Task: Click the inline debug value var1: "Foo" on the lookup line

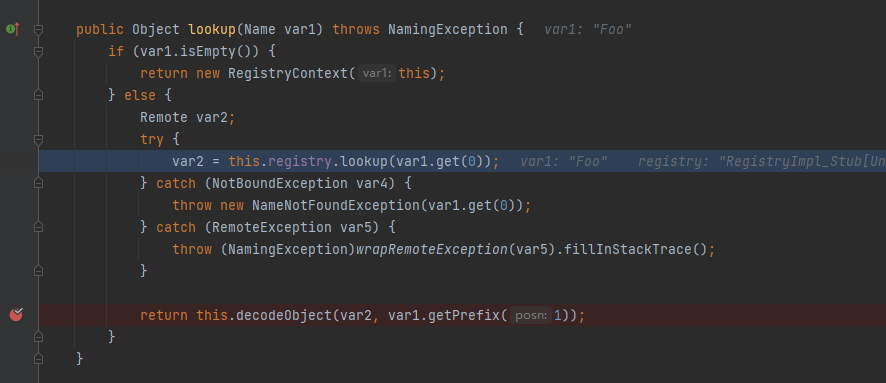Action: click(x=587, y=29)
